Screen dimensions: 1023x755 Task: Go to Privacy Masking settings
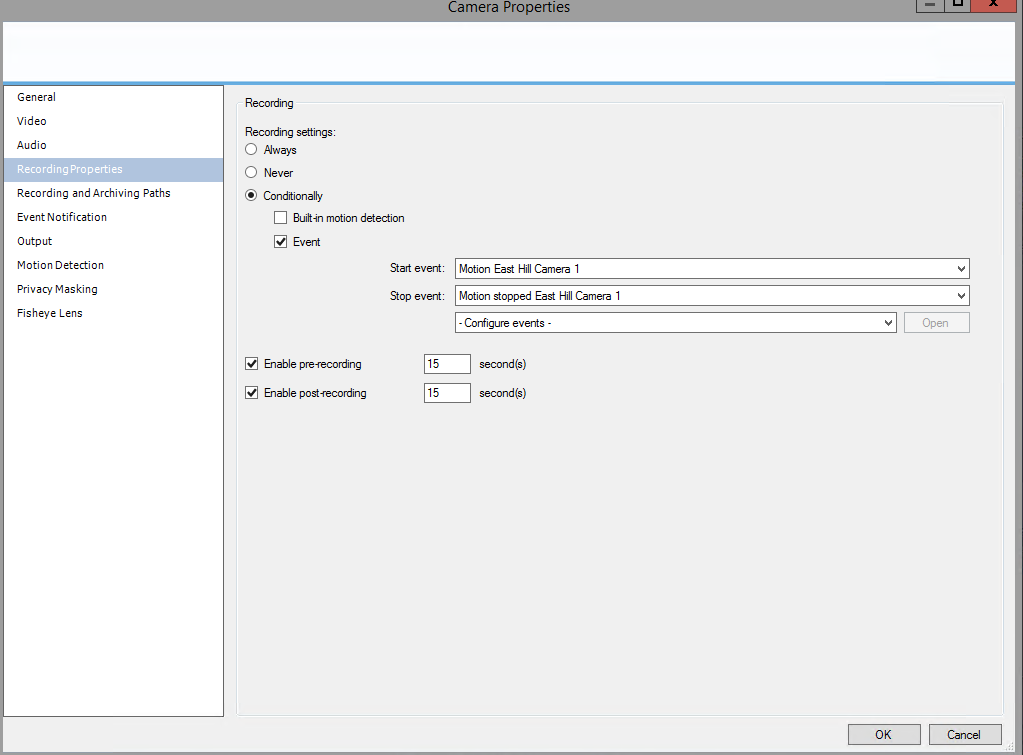58,289
